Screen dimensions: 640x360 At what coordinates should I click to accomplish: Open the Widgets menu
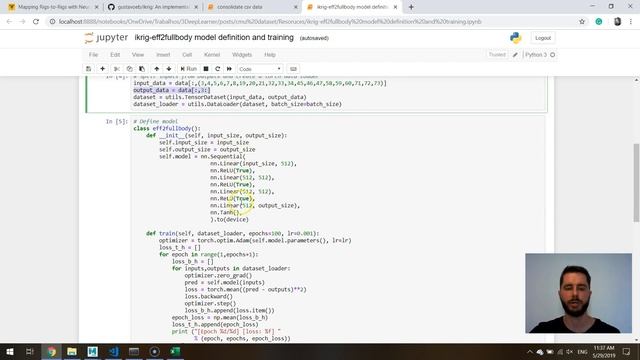[x=242, y=55]
